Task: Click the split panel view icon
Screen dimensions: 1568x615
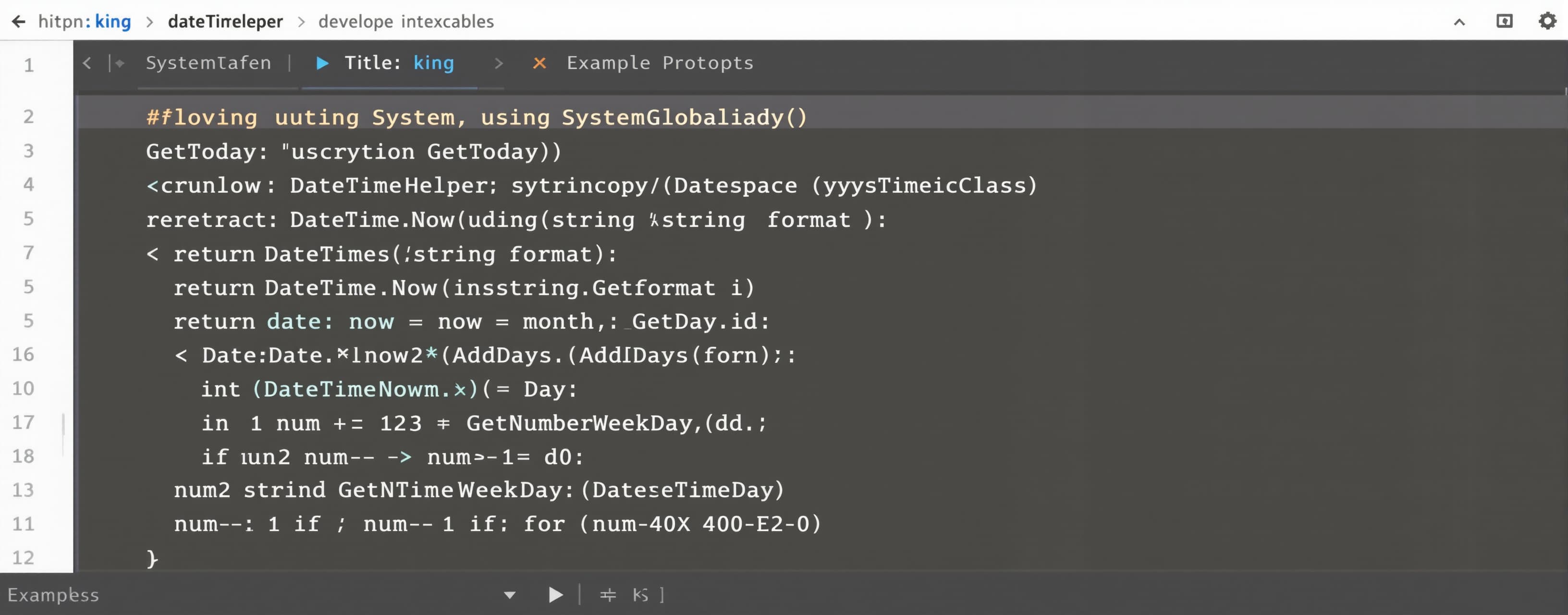Action: pos(1504,21)
